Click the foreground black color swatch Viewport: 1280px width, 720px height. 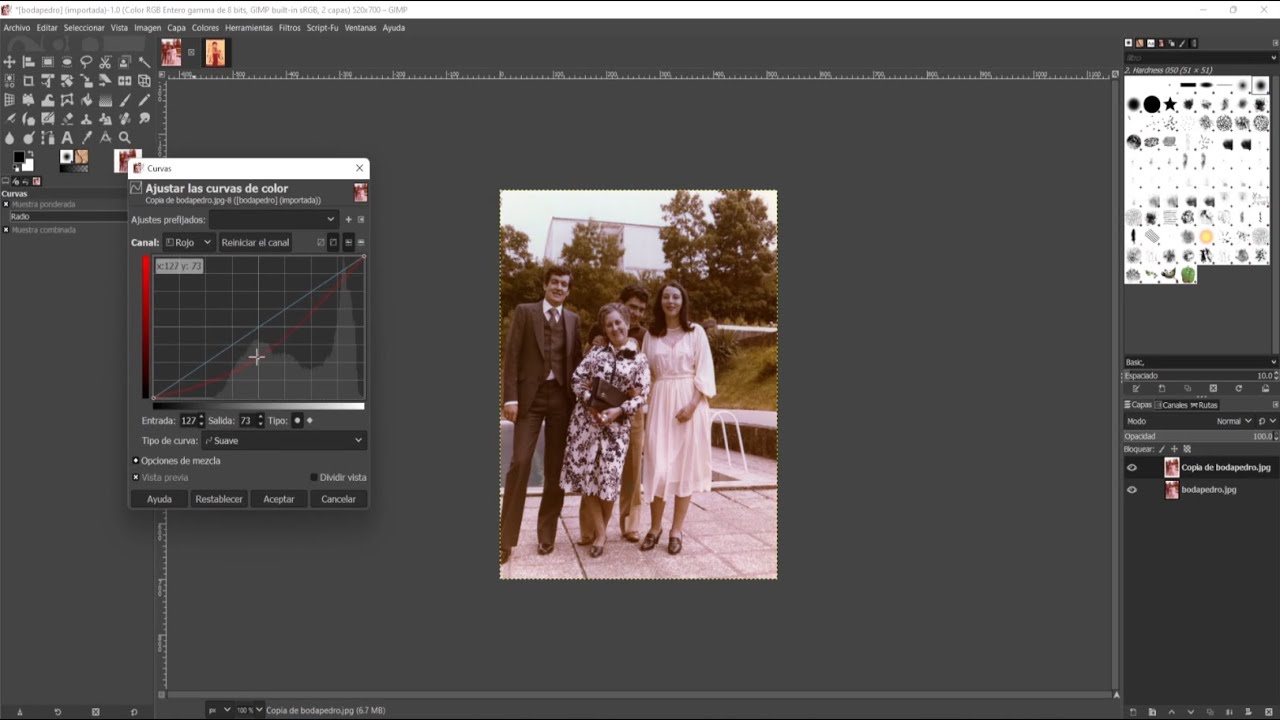tap(18, 157)
